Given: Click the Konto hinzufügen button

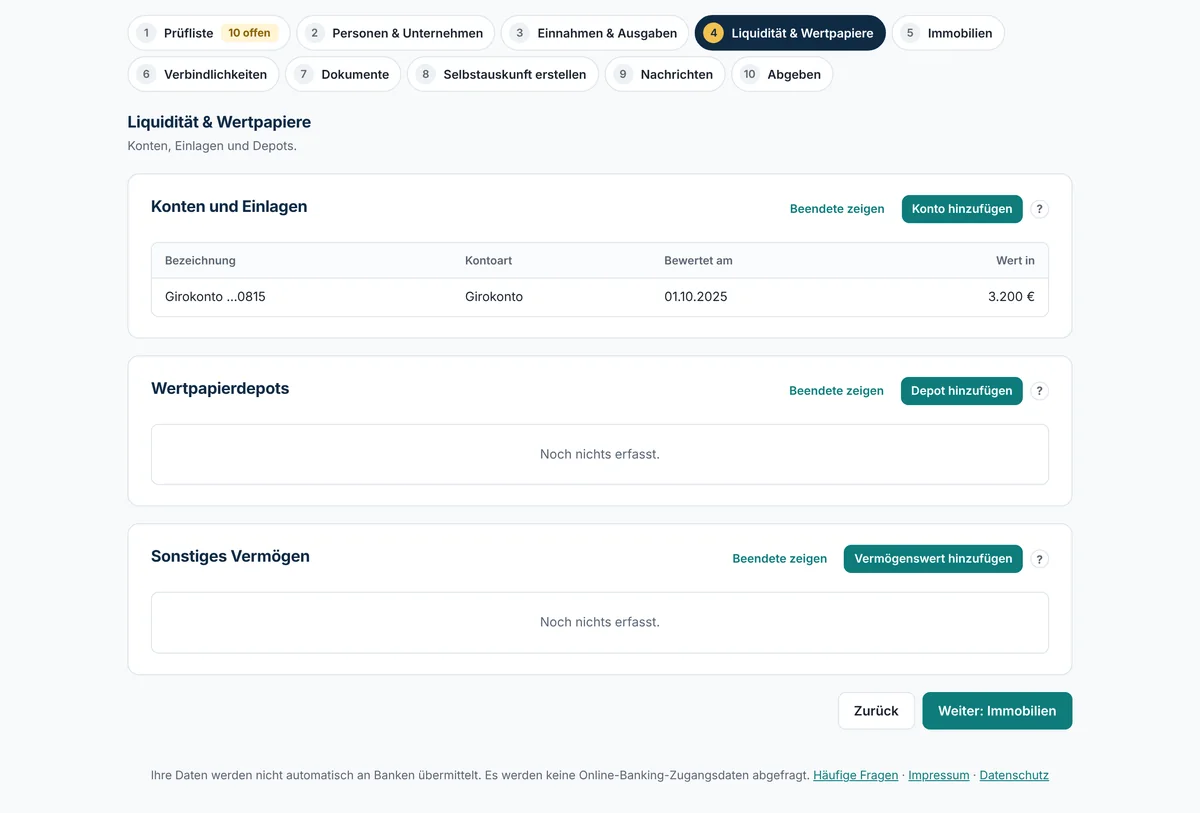Looking at the screenshot, I should [x=962, y=209].
